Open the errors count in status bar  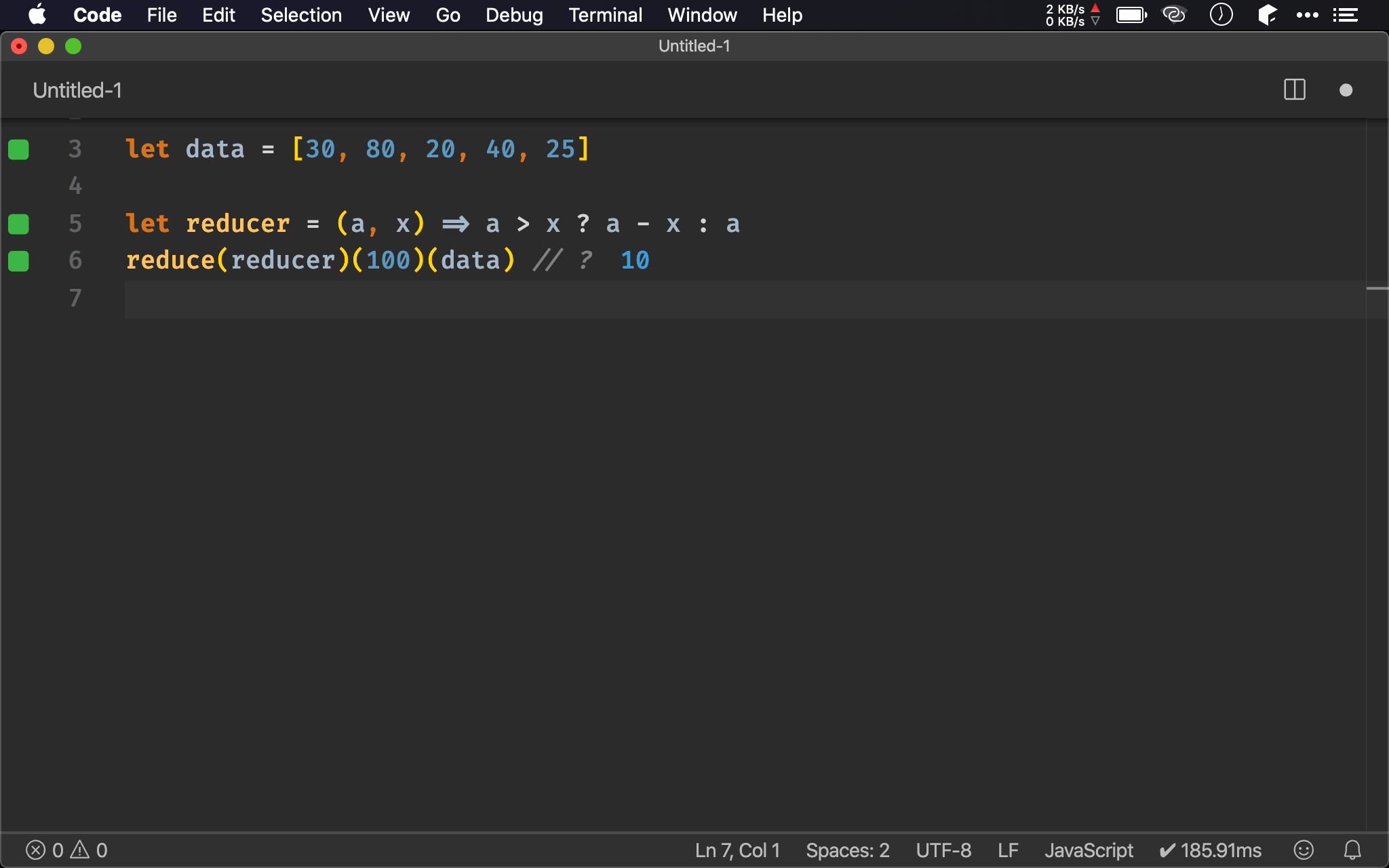pyautogui.click(x=45, y=850)
